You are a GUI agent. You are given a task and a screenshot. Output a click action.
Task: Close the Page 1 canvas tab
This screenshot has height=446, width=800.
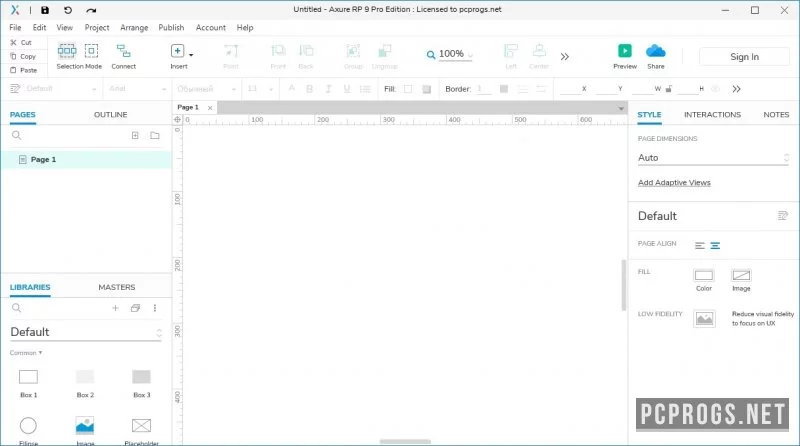pos(210,108)
